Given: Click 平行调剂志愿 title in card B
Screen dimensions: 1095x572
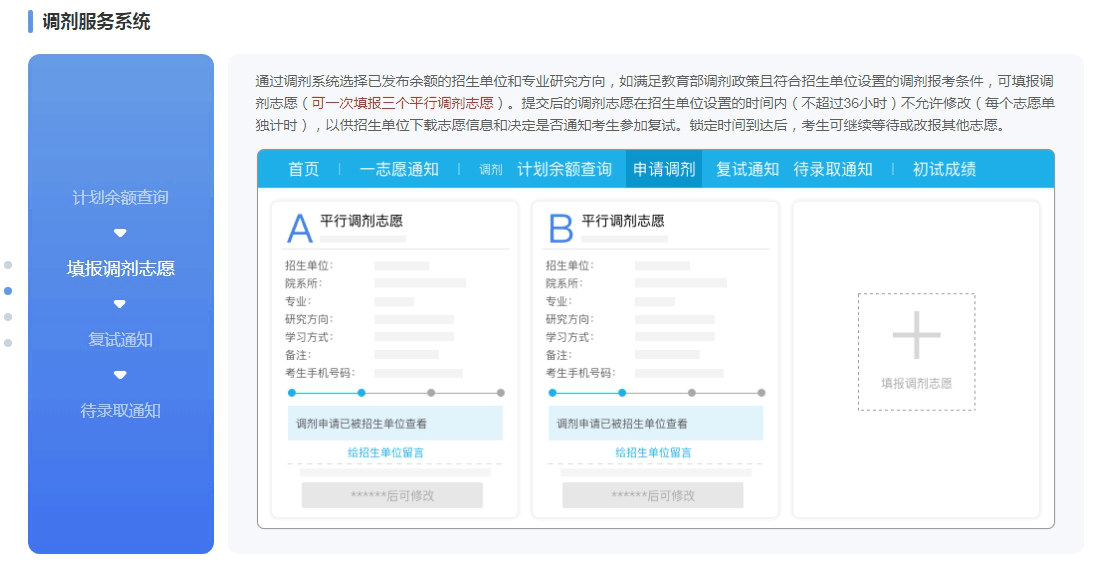Looking at the screenshot, I should click(x=623, y=221).
